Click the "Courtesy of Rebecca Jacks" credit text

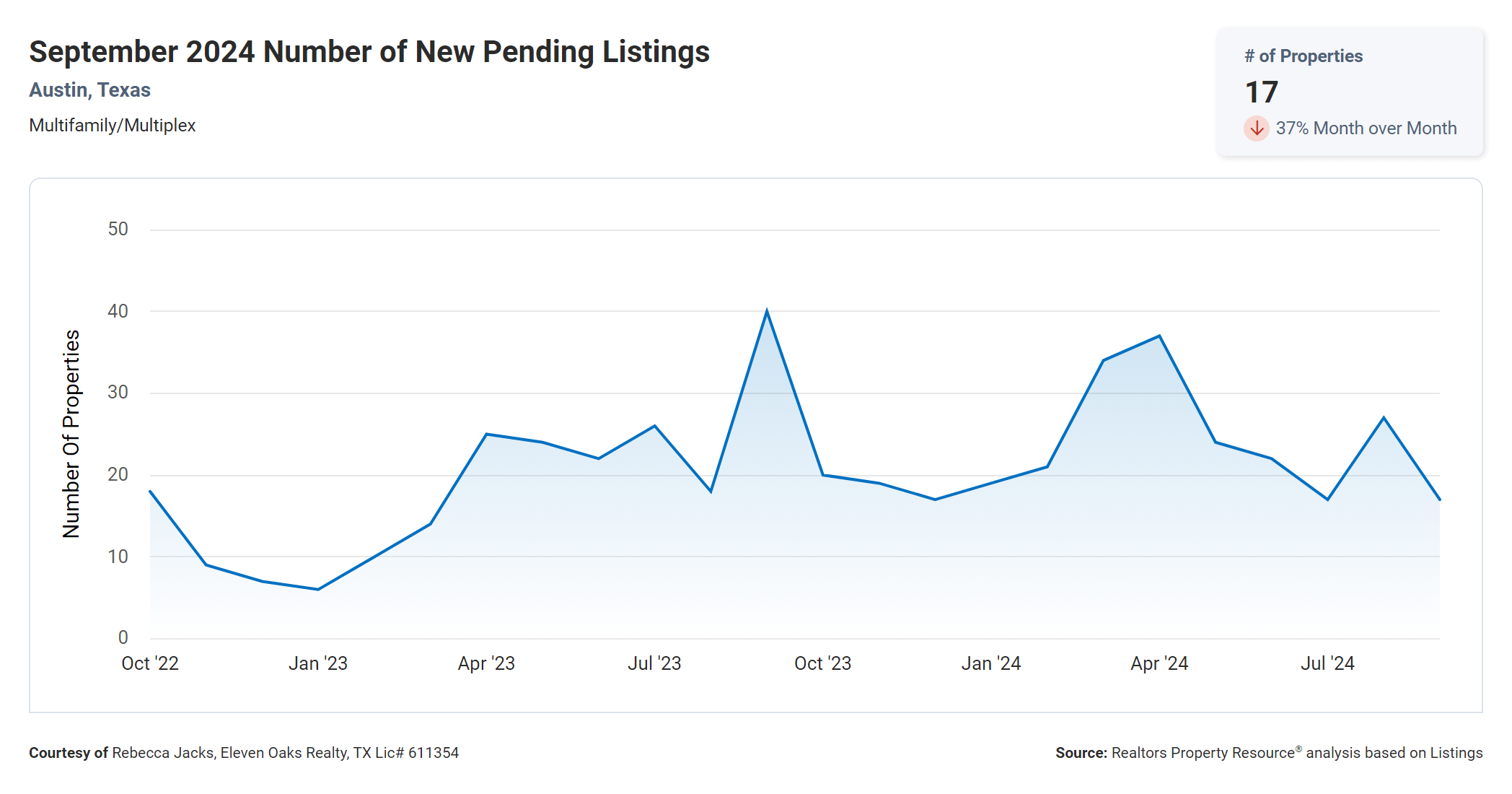click(x=244, y=753)
